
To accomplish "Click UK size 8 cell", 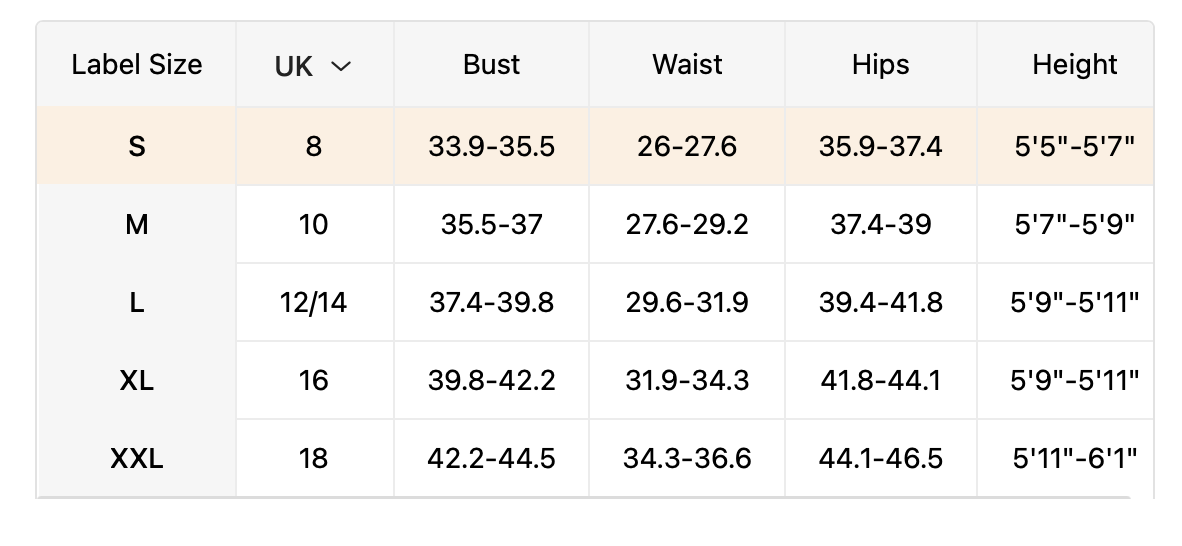I will click(x=314, y=146).
